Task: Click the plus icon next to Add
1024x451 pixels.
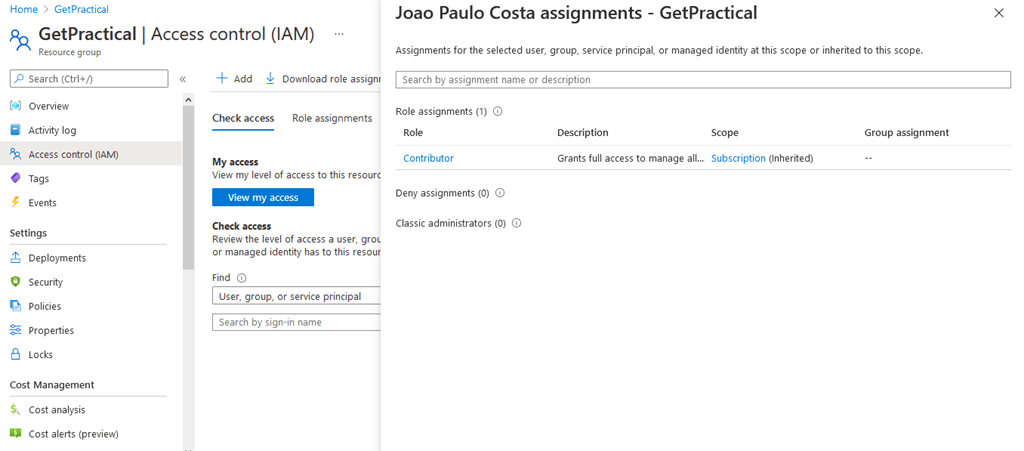Action: [x=222, y=78]
